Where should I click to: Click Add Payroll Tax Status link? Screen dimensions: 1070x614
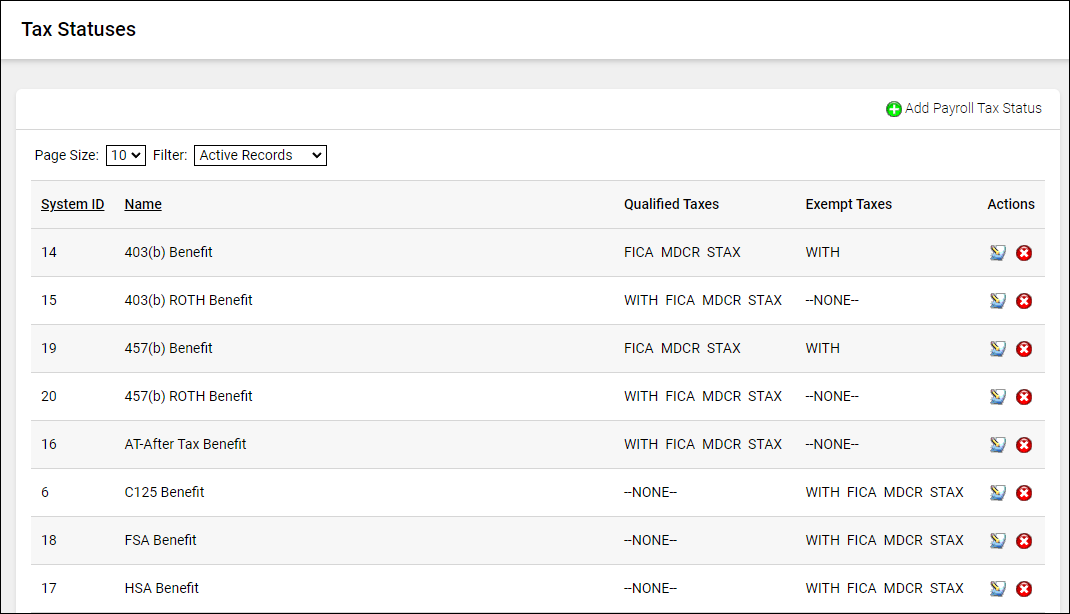pyautogui.click(x=972, y=108)
